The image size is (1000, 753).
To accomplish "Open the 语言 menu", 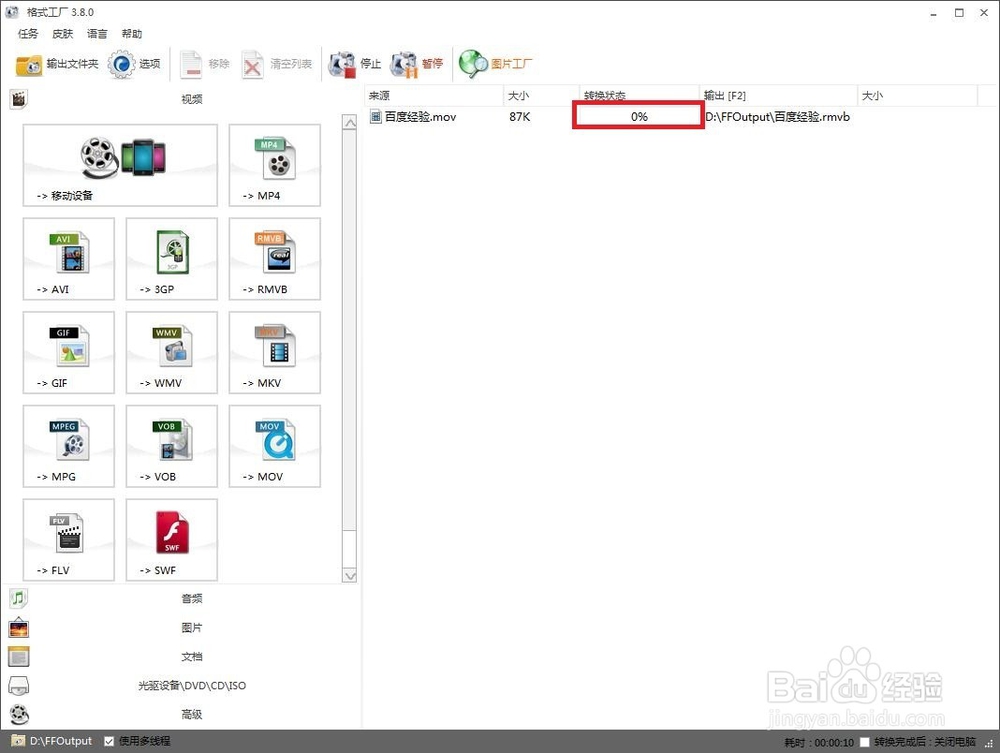I will click(97, 34).
